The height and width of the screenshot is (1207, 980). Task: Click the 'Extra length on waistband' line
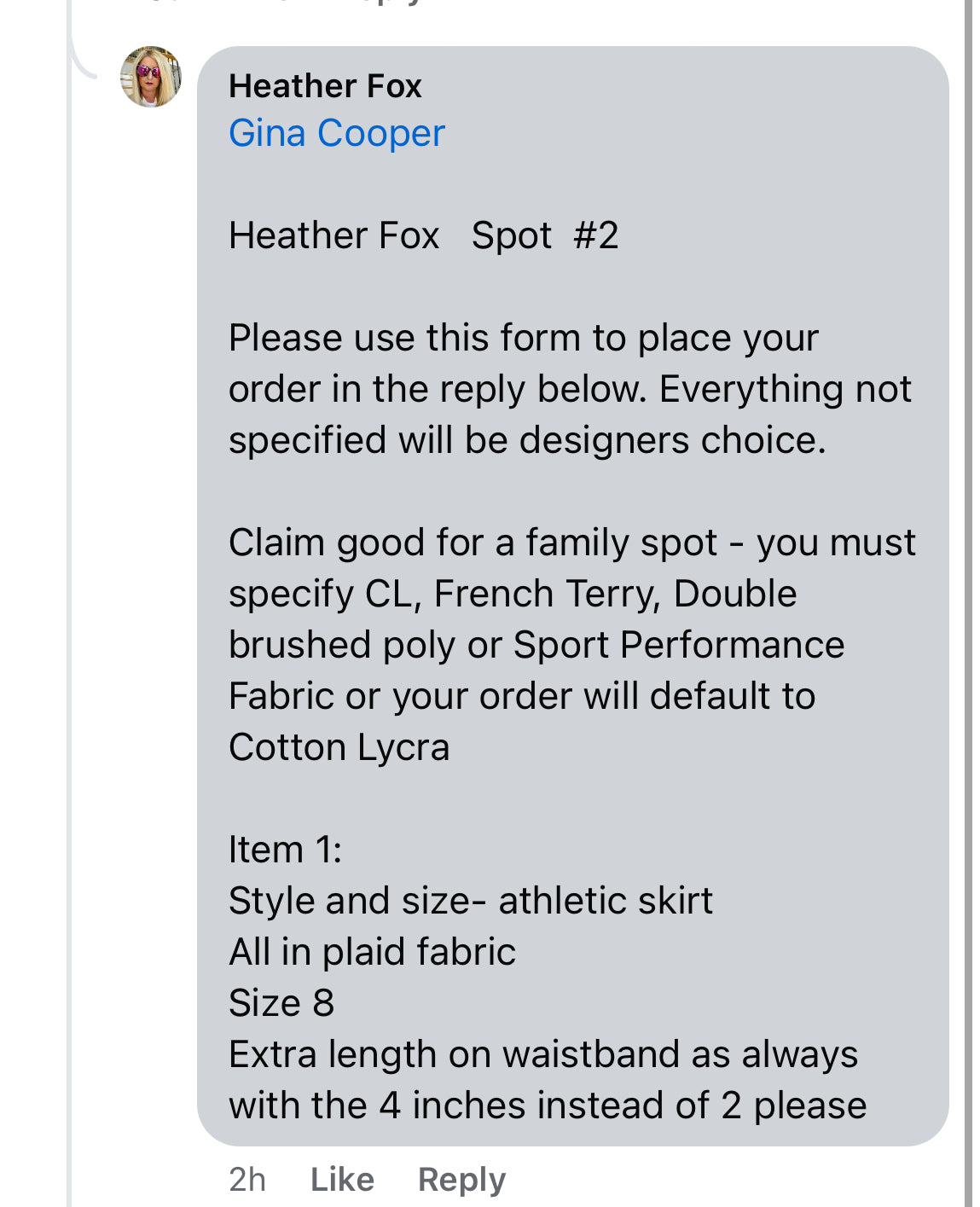543,1054
